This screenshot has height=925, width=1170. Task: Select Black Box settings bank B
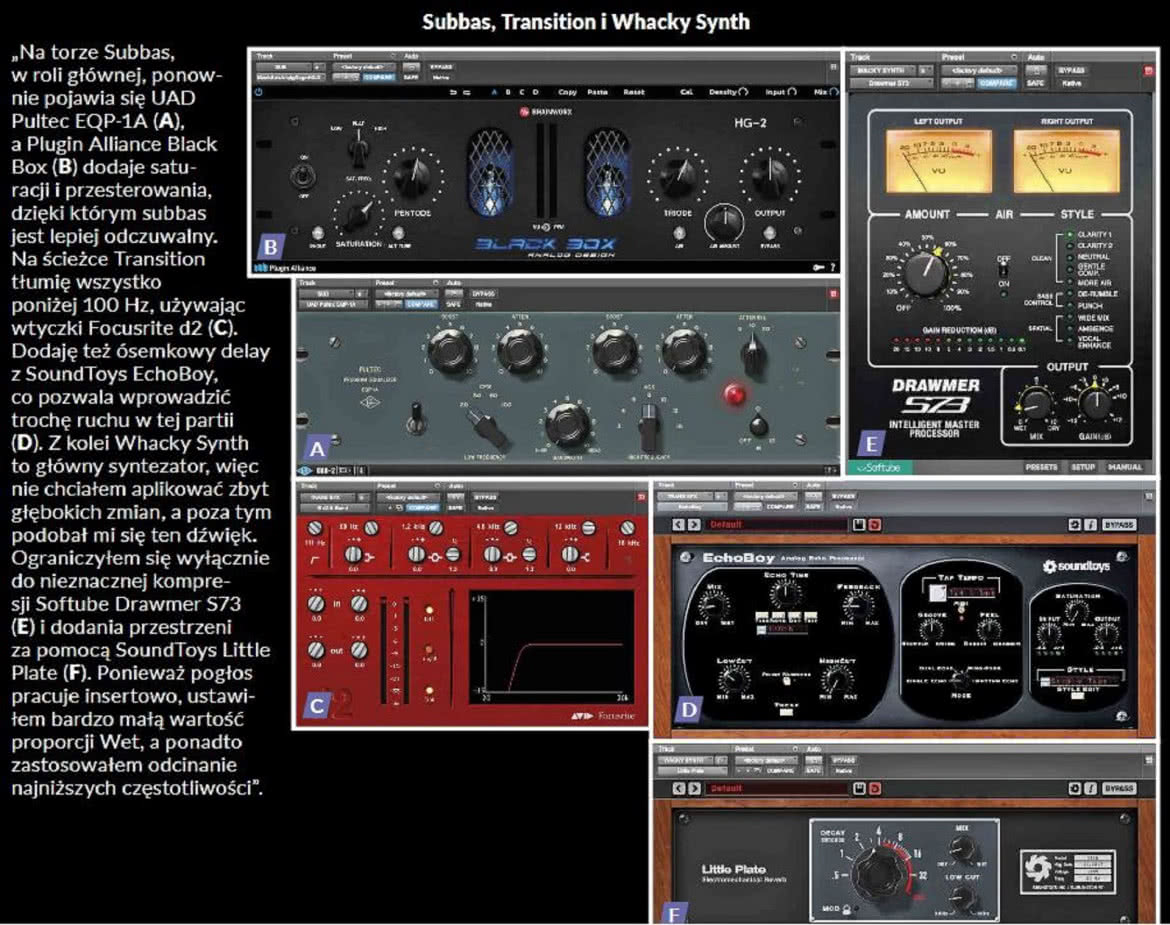508,92
